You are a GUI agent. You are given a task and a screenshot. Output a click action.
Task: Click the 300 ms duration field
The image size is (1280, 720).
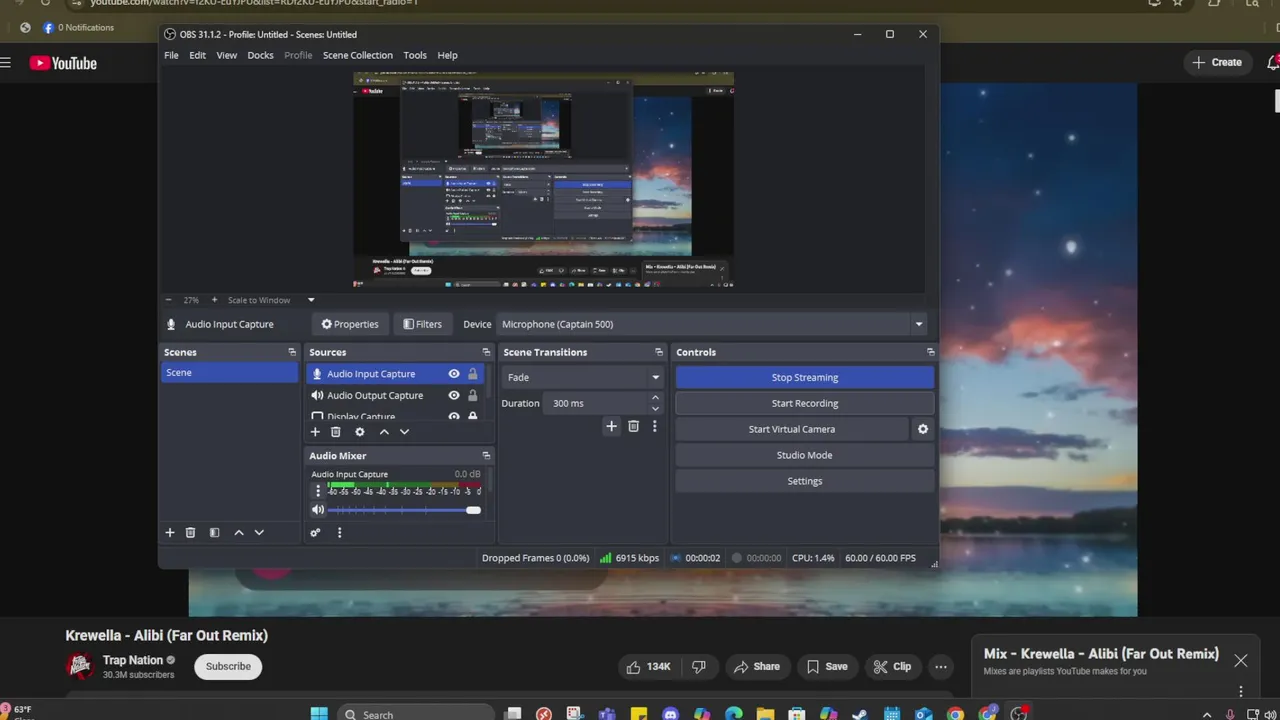tap(597, 403)
